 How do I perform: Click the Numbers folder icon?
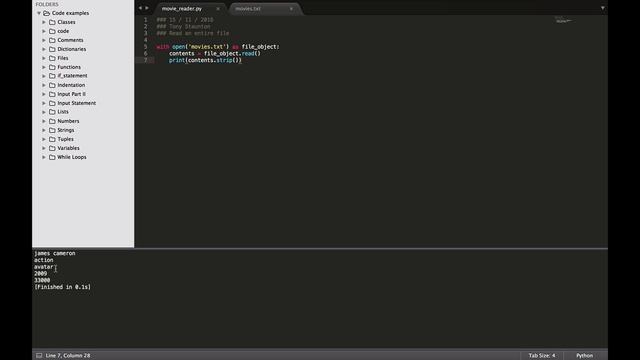[x=52, y=121]
